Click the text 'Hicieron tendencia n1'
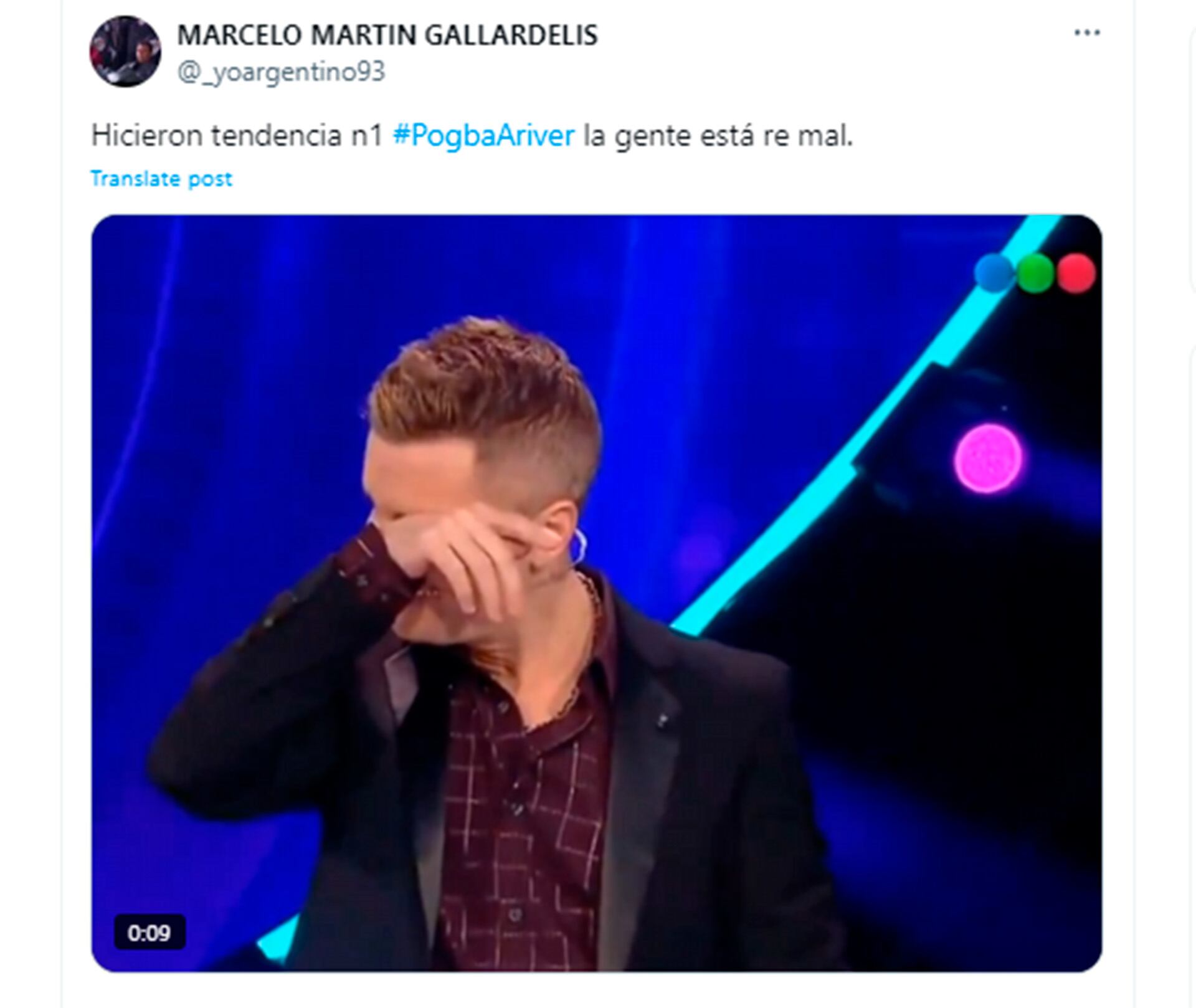Screen dimensions: 1196x1008 237,136
